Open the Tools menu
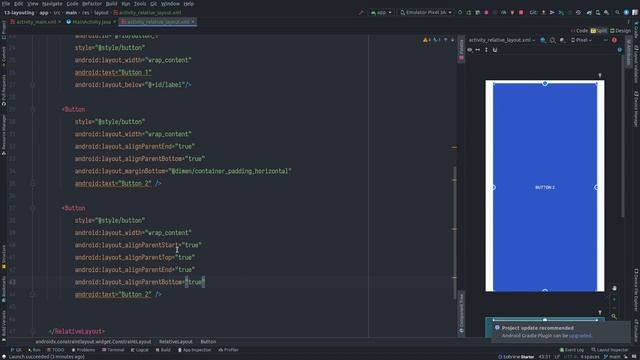The image size is (640, 360). (x=140, y=4)
